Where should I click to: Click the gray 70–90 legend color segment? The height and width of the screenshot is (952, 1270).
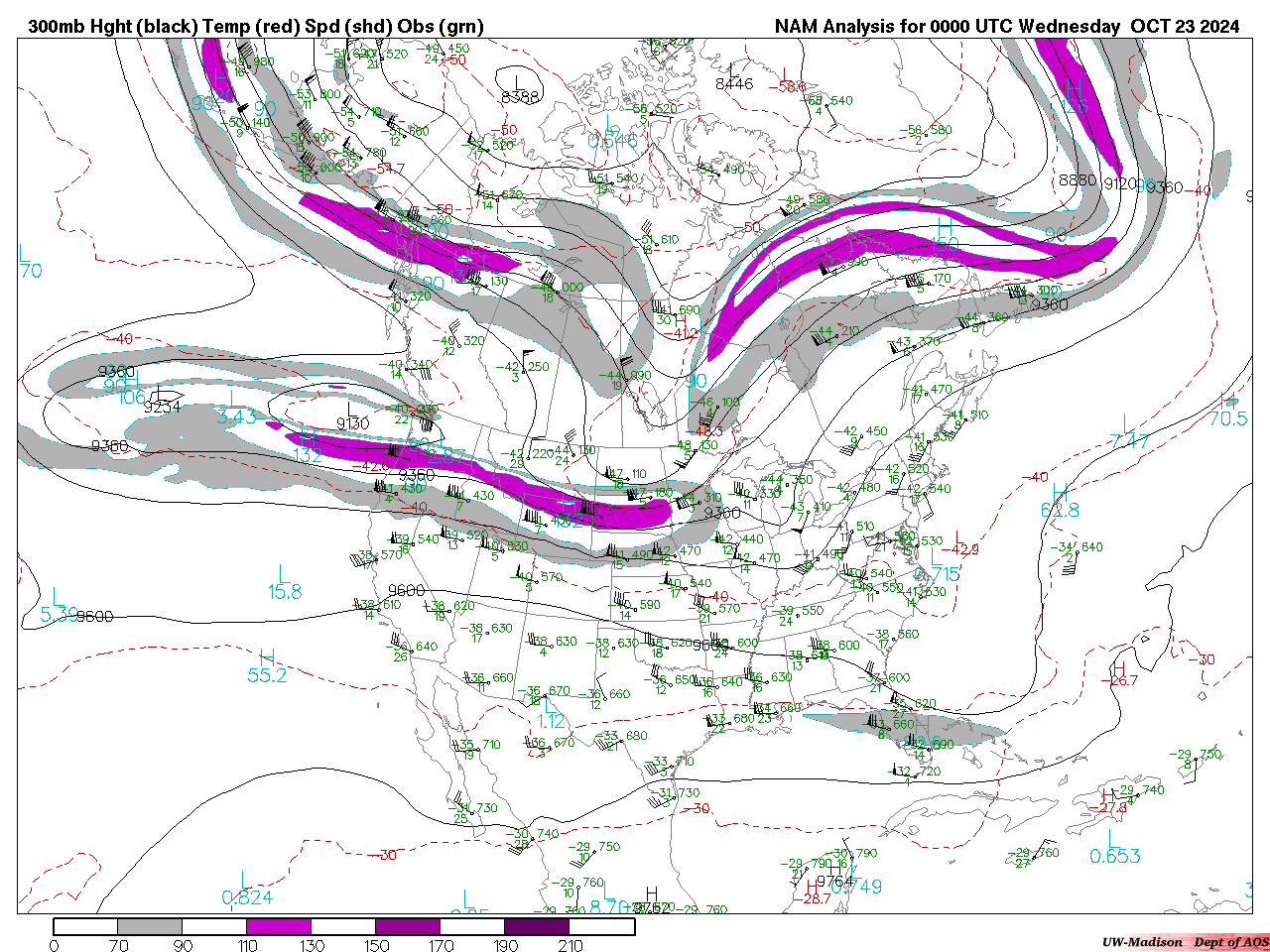[x=150, y=927]
